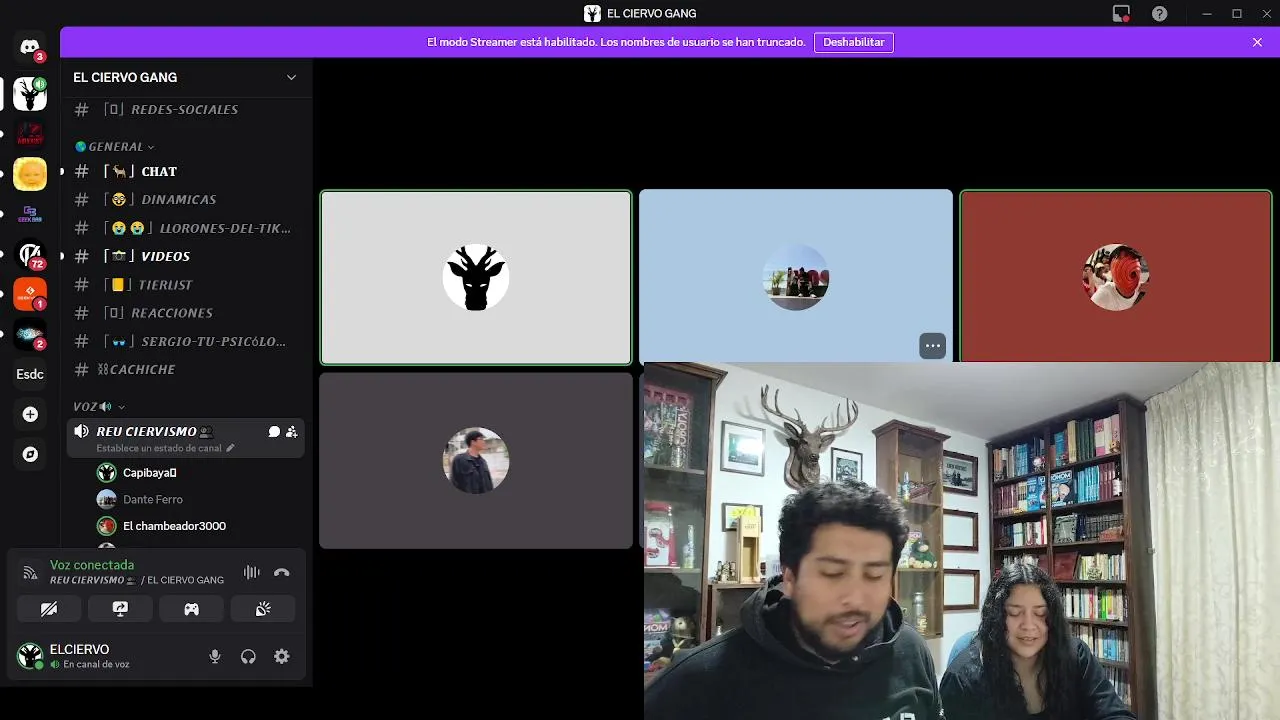The width and height of the screenshot is (1280, 720).
Task: Dismiss the Streamer mode banner
Action: tap(1257, 42)
